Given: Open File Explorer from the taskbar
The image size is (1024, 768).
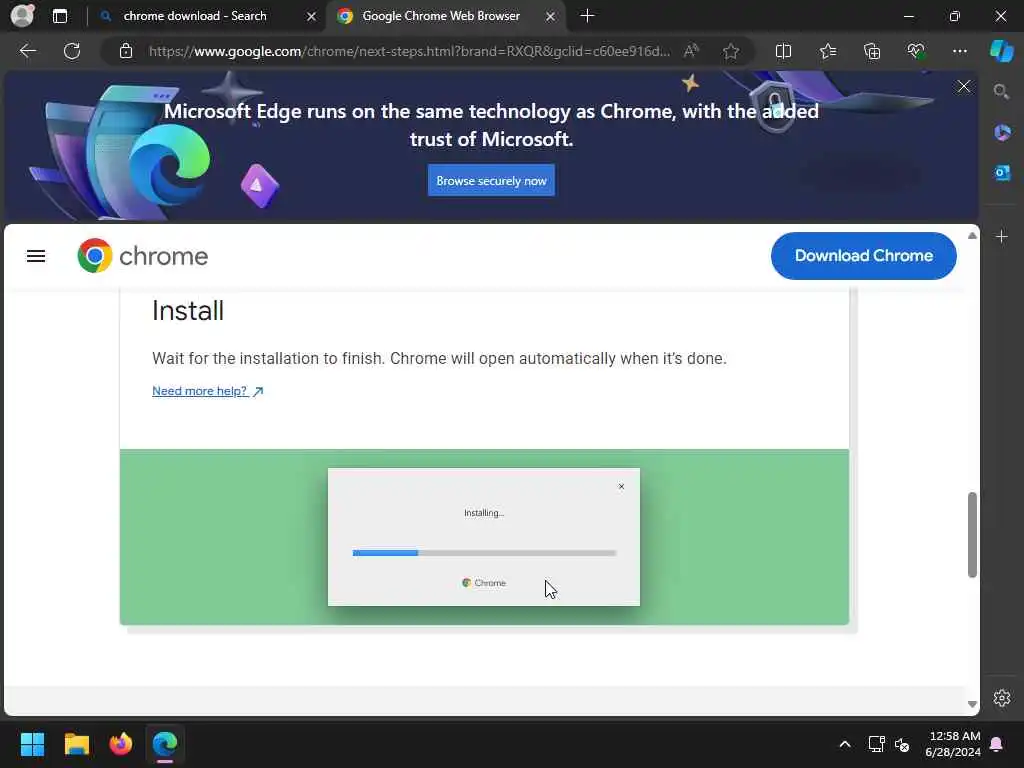Looking at the screenshot, I should pyautogui.click(x=76, y=744).
